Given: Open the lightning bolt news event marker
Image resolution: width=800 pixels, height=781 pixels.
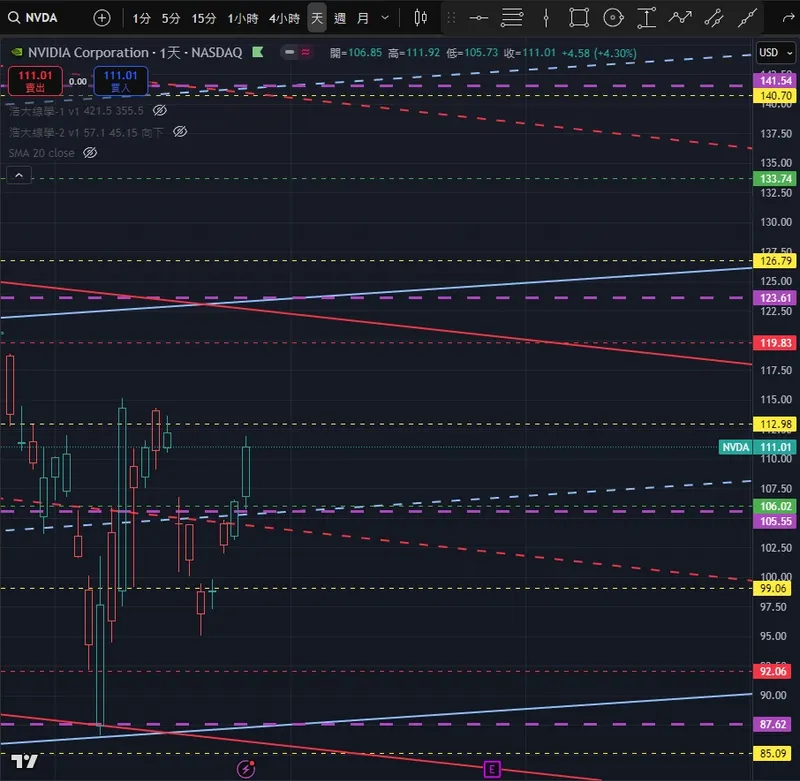Looking at the screenshot, I should point(246,769).
